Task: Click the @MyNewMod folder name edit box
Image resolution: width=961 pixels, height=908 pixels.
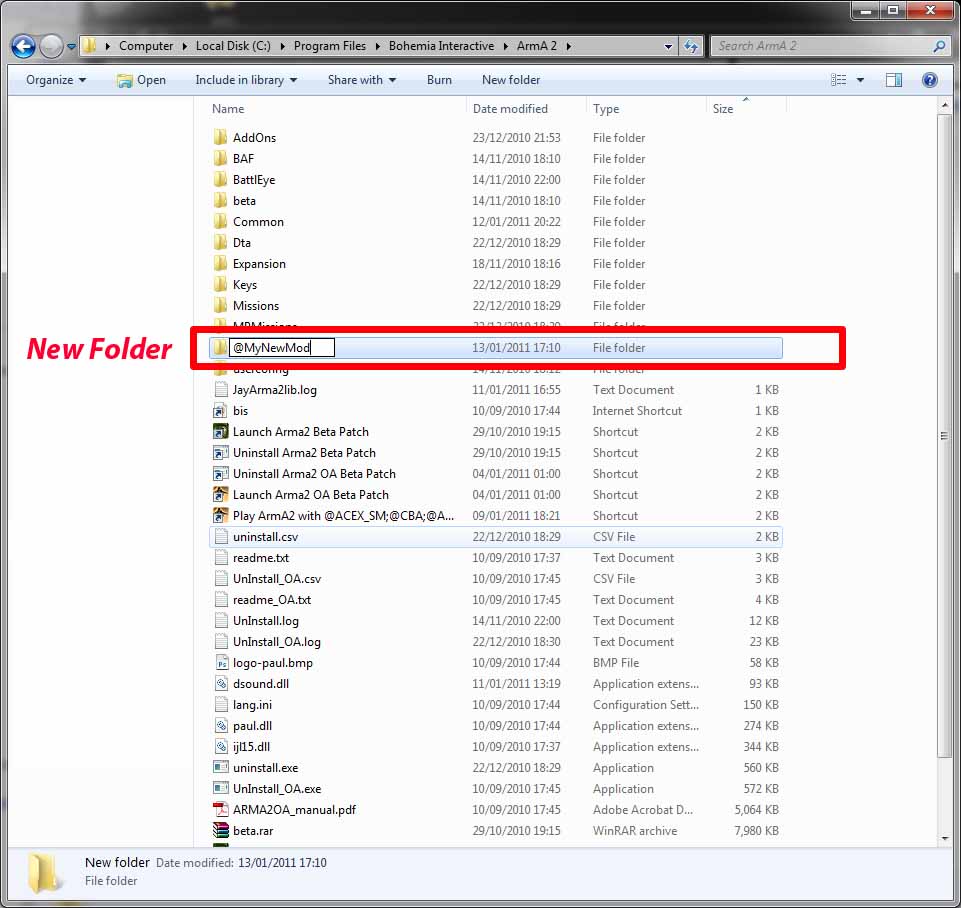Action: pyautogui.click(x=281, y=348)
